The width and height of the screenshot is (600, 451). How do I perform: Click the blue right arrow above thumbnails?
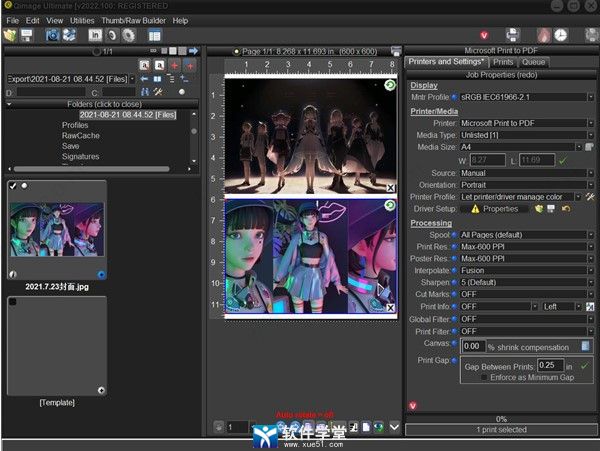click(193, 51)
